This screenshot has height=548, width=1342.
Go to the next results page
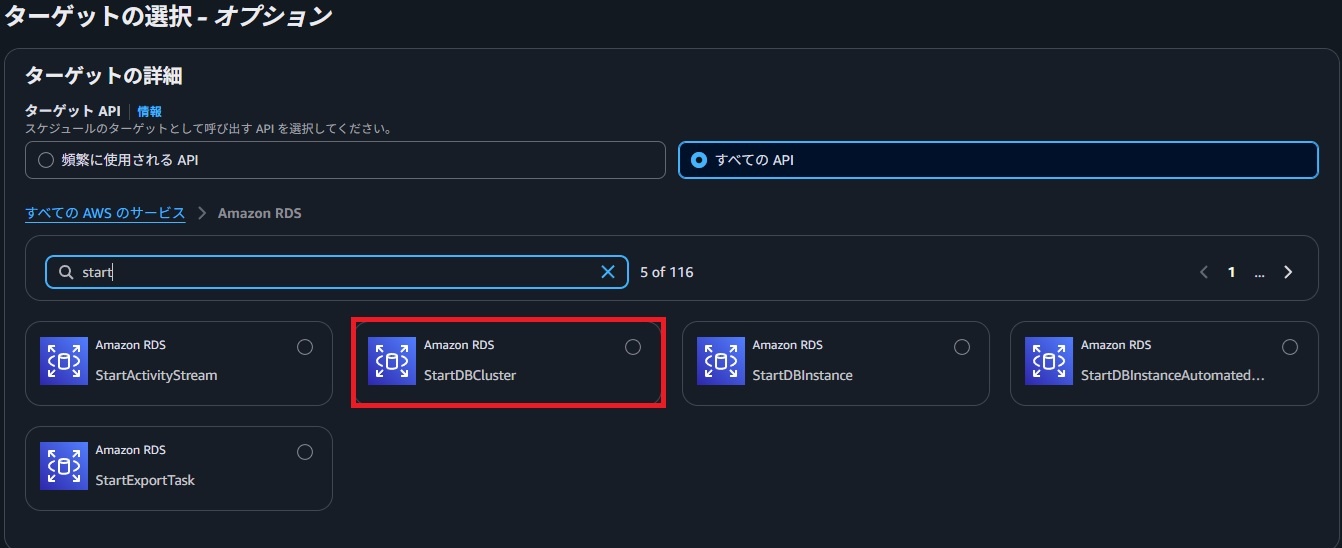(1288, 272)
